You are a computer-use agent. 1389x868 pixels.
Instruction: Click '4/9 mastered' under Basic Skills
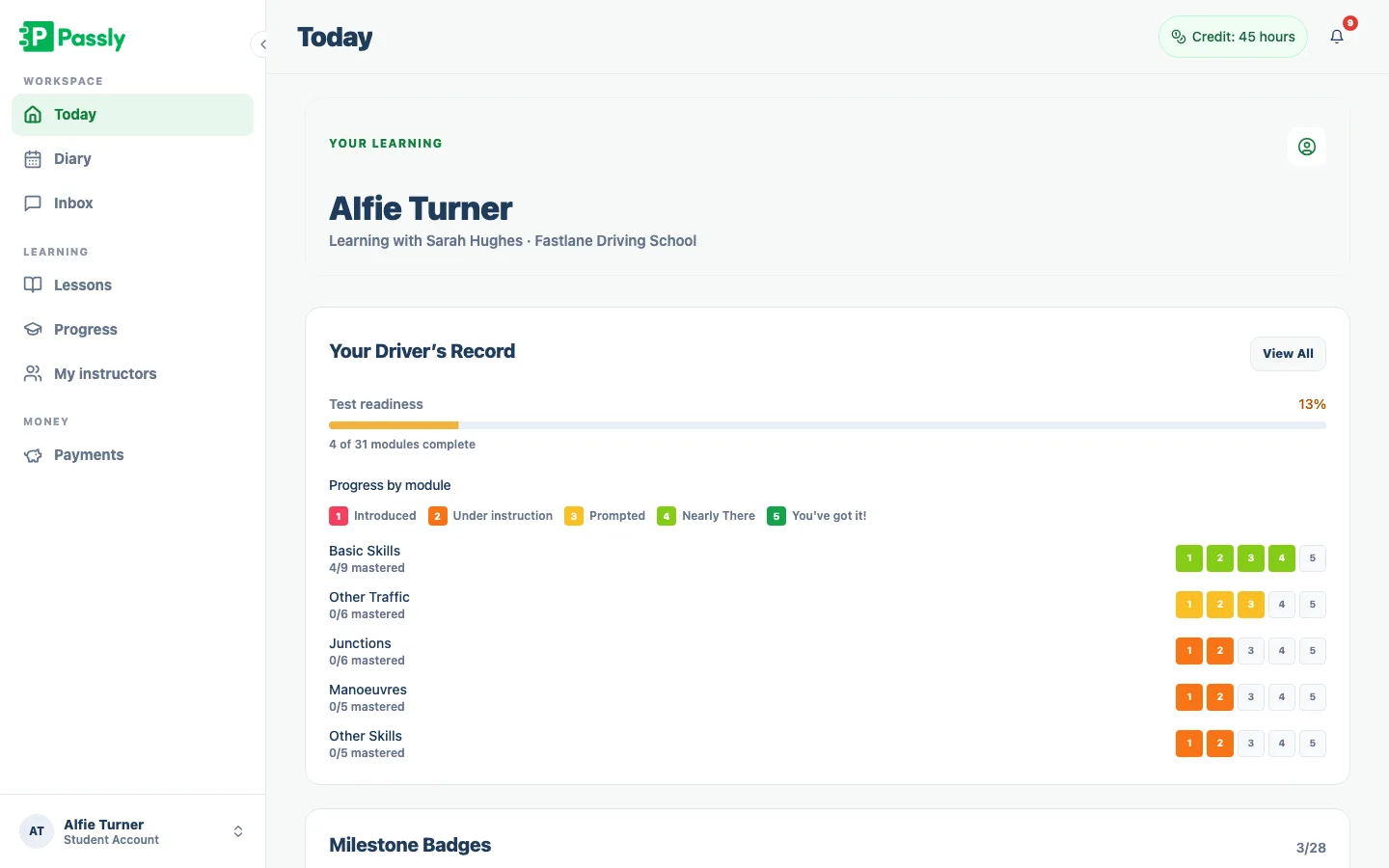pos(367,568)
